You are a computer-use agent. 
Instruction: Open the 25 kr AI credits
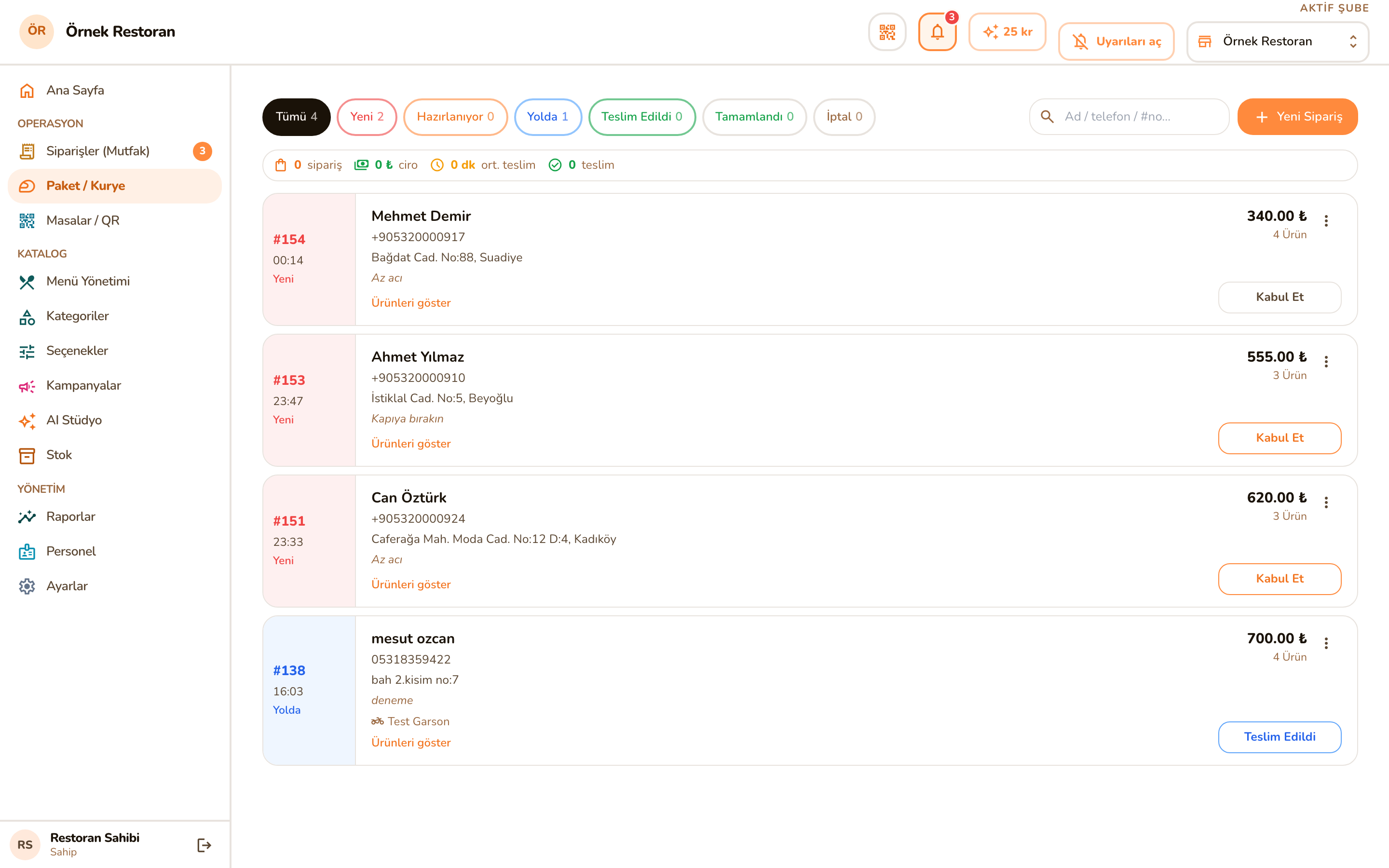click(1008, 32)
